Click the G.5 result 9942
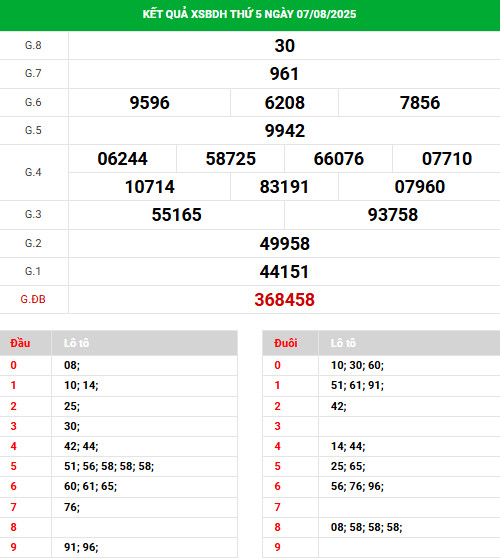Image resolution: width=500 pixels, height=558 pixels. pyautogui.click(x=284, y=131)
